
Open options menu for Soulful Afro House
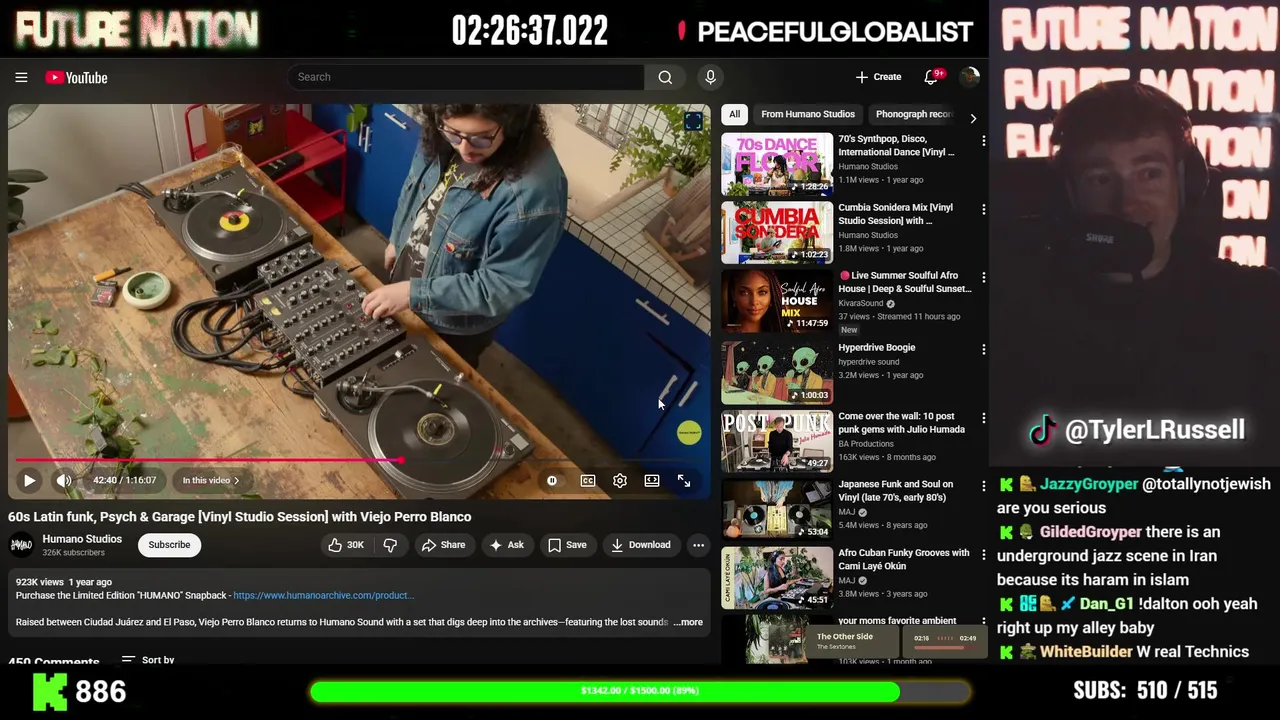point(983,278)
